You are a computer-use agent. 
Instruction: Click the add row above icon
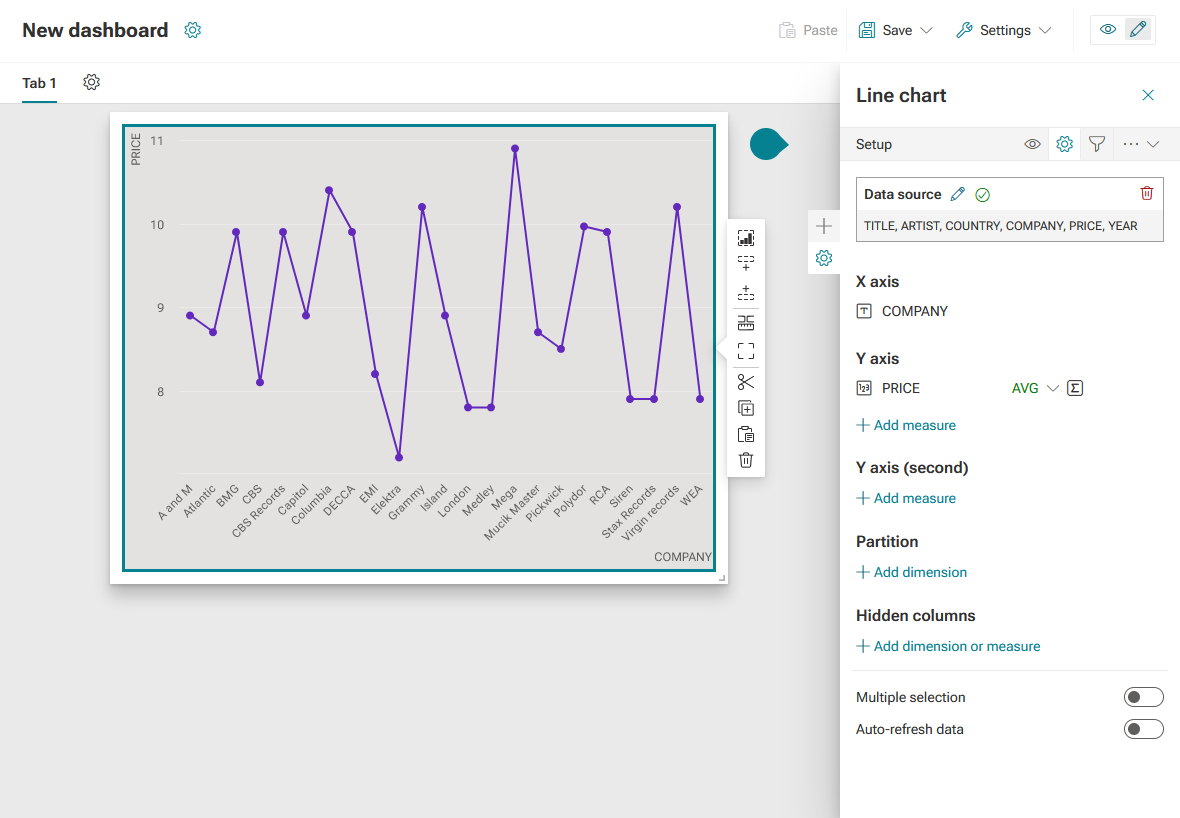[746, 293]
